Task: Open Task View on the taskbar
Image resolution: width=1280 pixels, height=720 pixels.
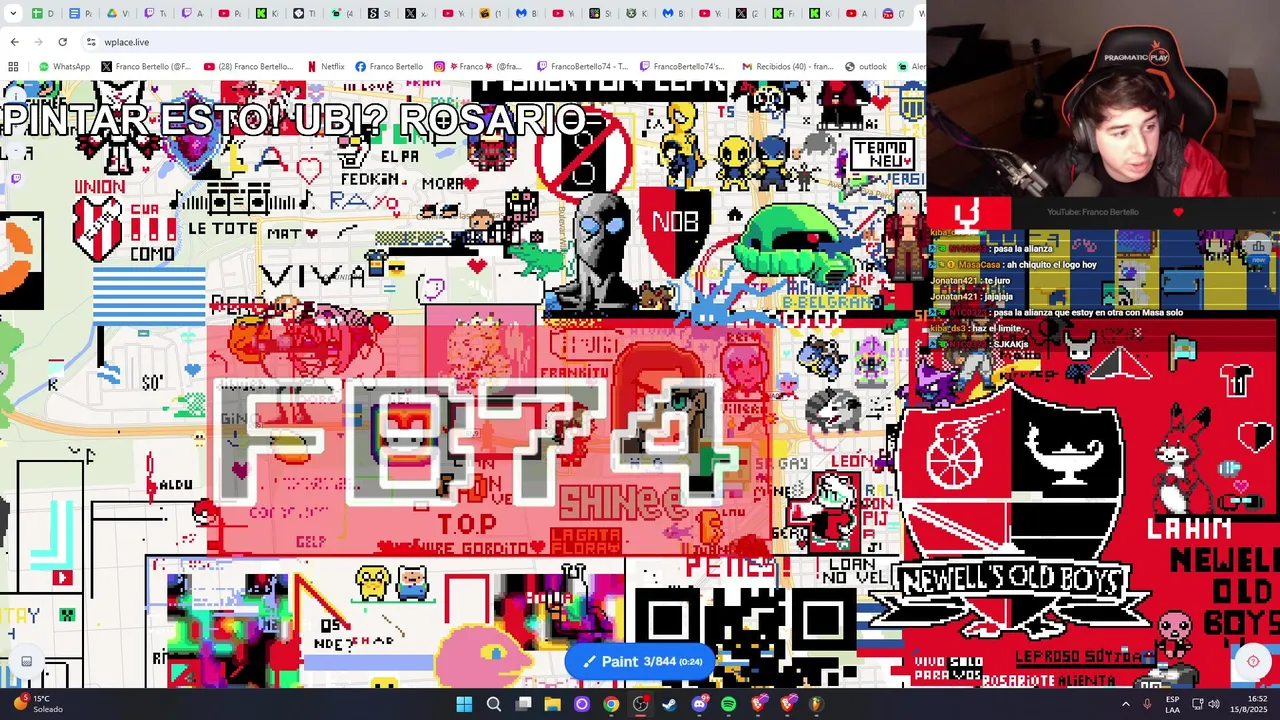Action: click(x=523, y=704)
